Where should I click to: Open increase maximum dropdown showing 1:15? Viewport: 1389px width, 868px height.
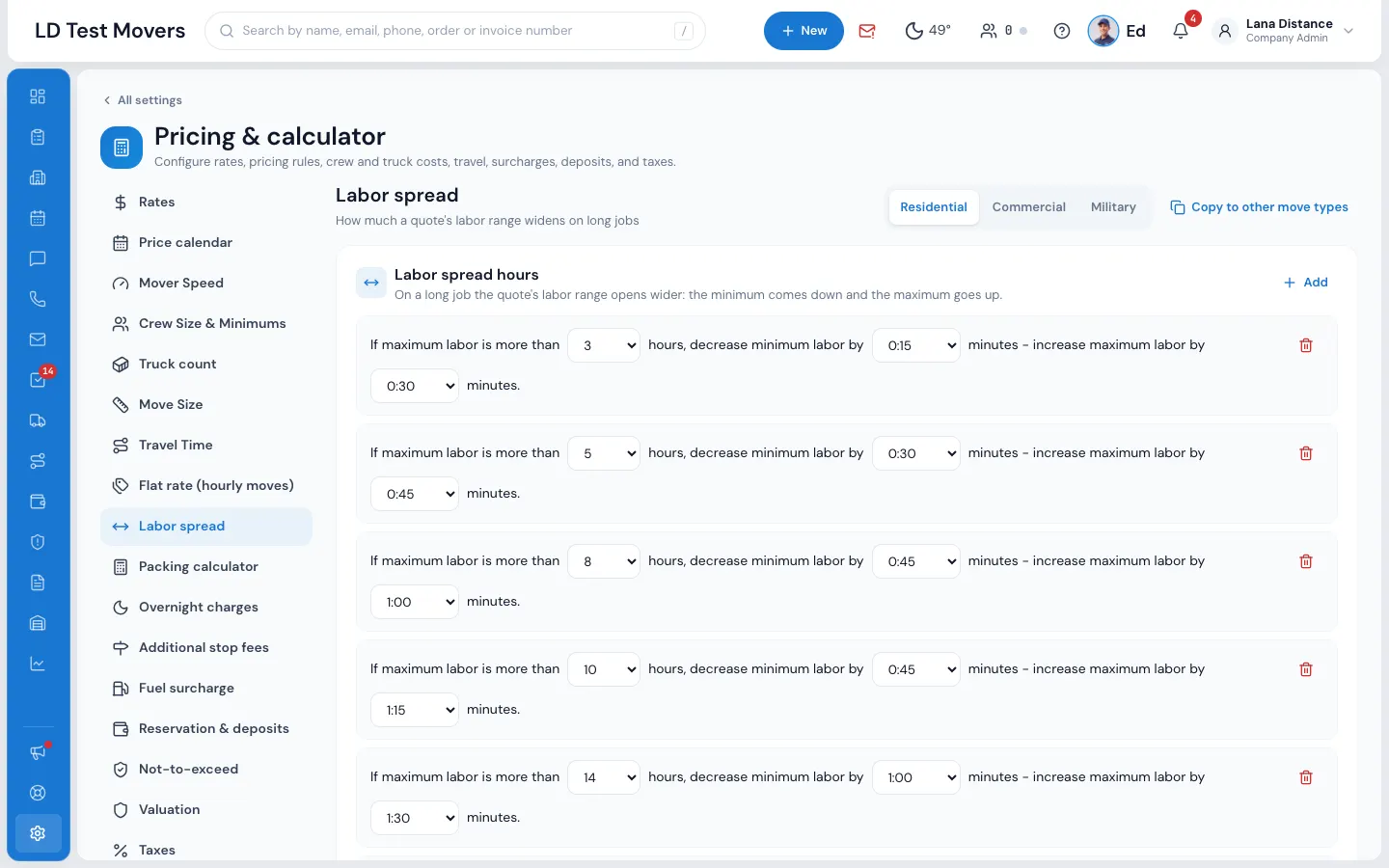[x=415, y=710]
